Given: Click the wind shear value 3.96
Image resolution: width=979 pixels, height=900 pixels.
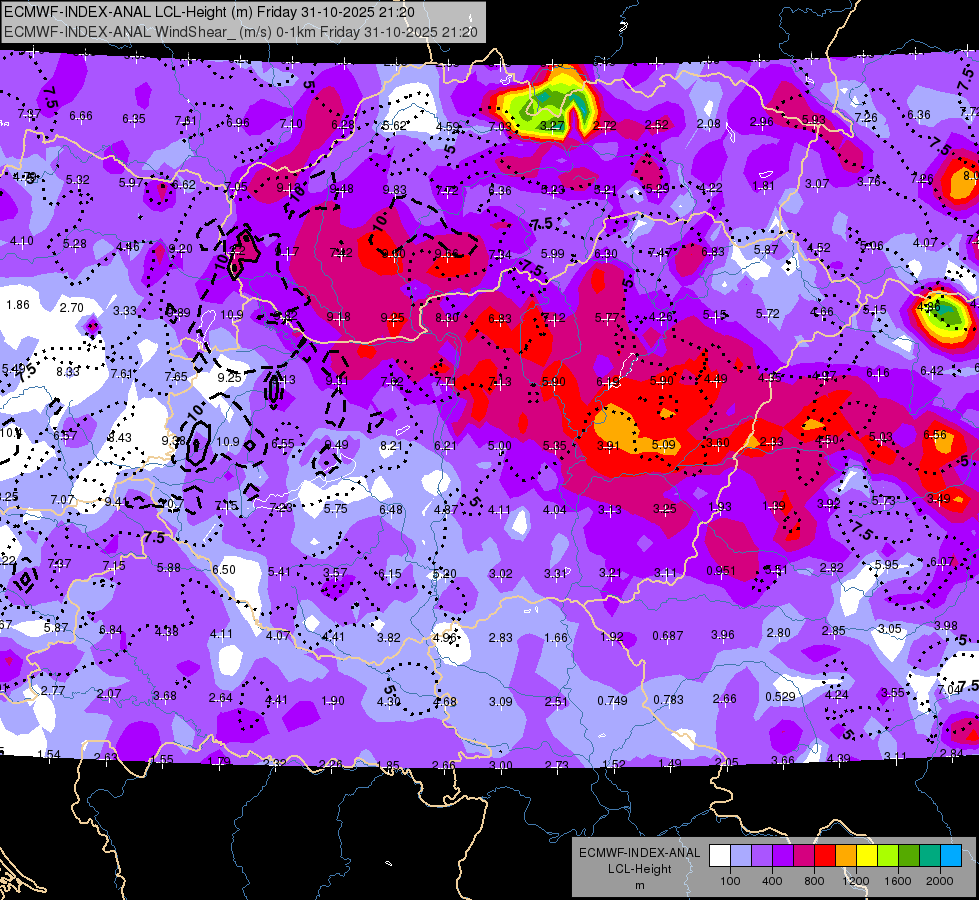Looking at the screenshot, I should pos(723,635).
